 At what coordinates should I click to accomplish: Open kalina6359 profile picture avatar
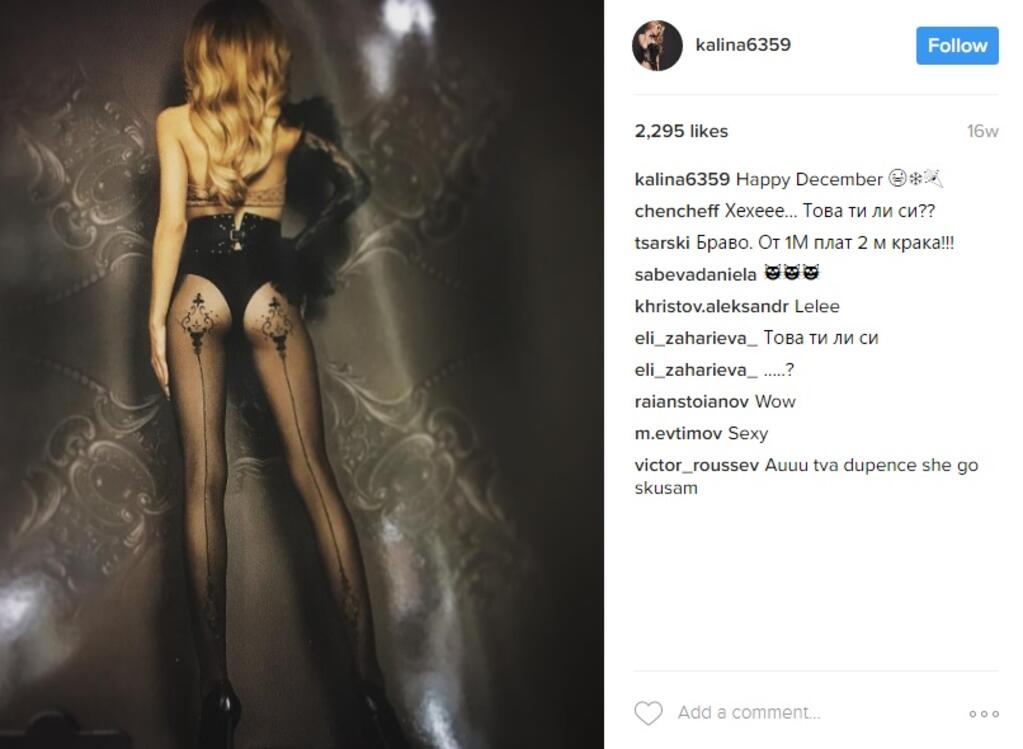tap(657, 45)
